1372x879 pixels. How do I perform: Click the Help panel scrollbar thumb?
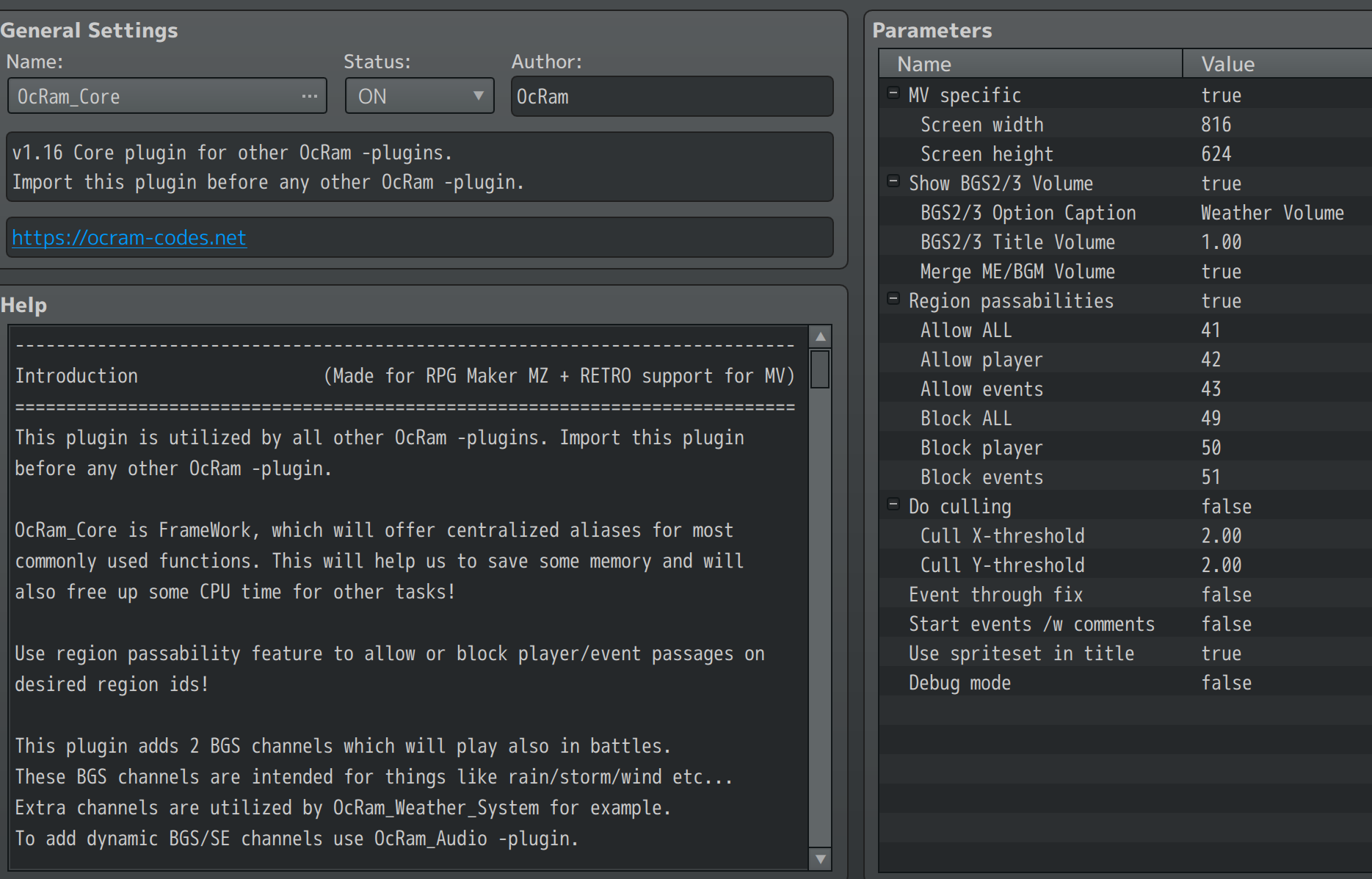coord(820,369)
